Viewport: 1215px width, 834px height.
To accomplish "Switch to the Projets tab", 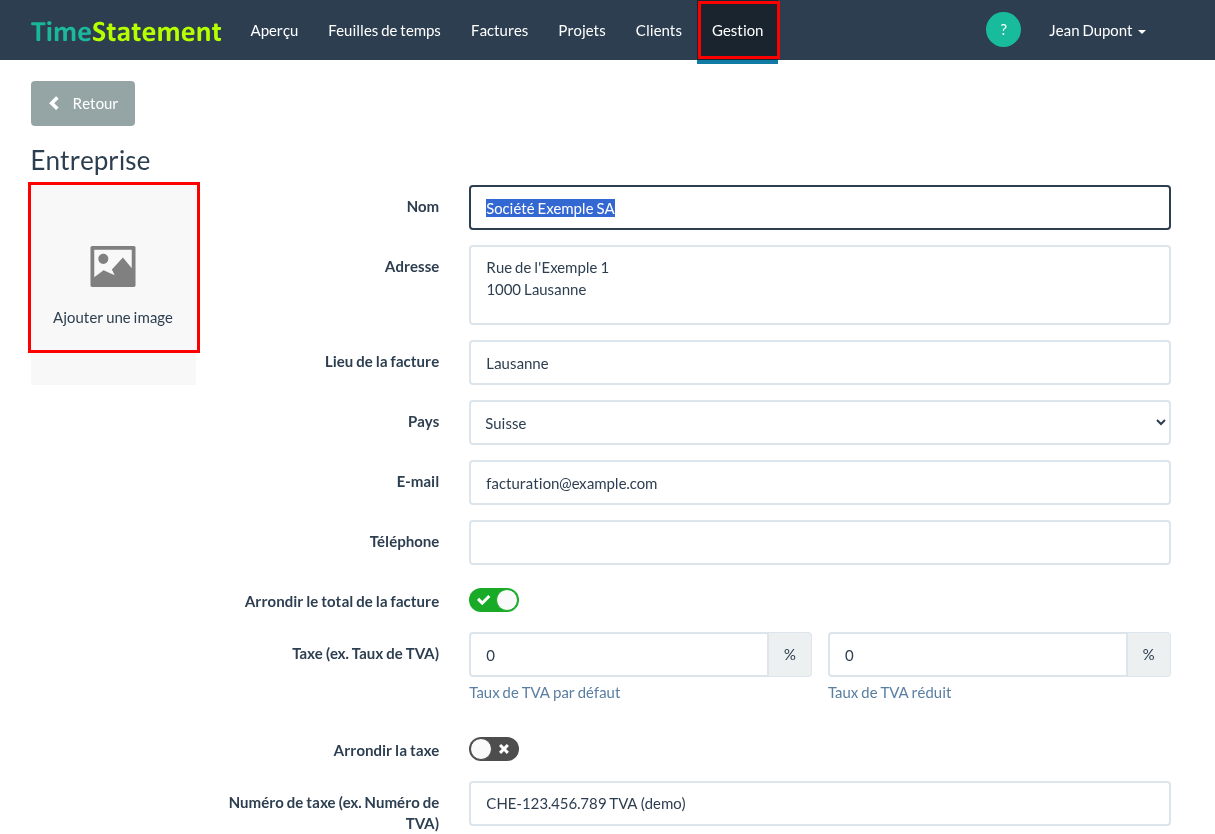I will tap(582, 31).
